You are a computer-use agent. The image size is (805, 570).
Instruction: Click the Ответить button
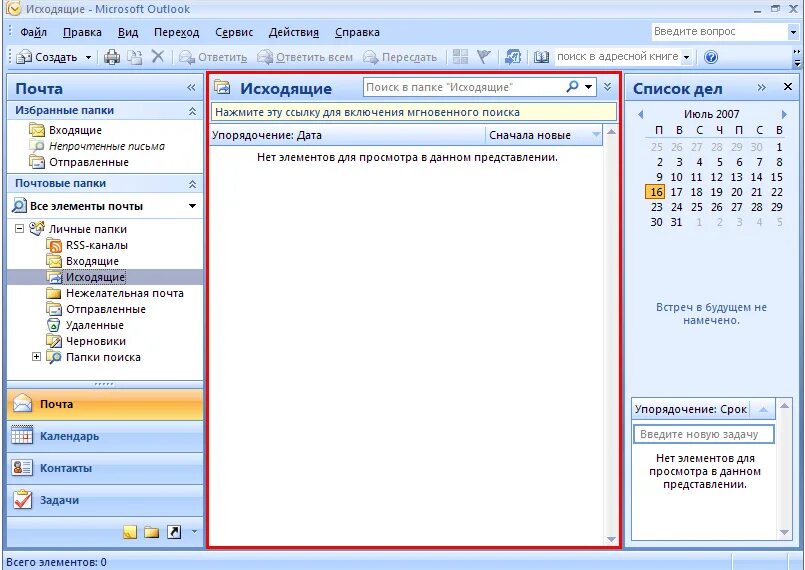point(213,57)
